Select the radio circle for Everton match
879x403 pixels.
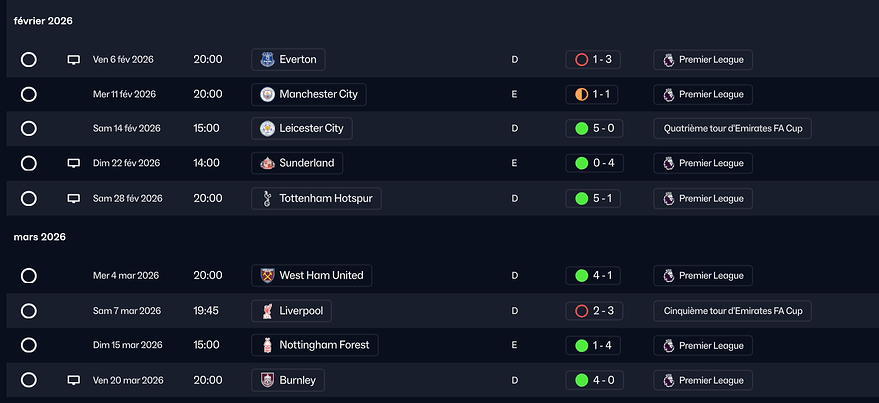click(x=29, y=60)
